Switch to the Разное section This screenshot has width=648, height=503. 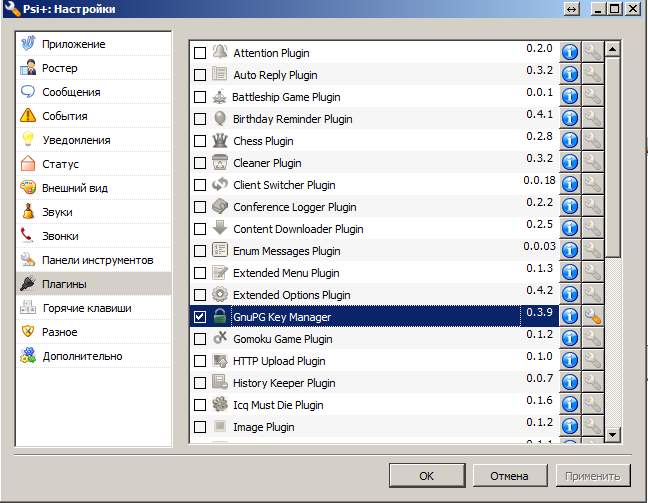coord(94,331)
